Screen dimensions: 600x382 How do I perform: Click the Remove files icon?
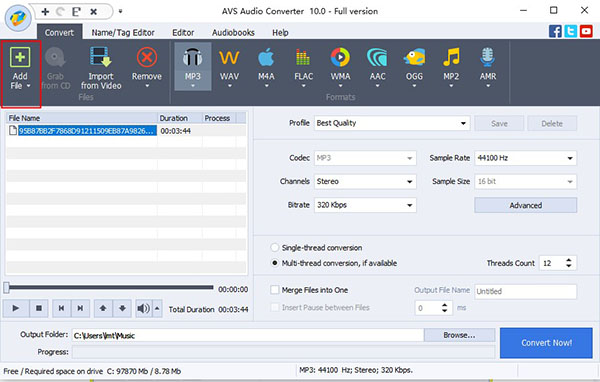click(x=147, y=57)
